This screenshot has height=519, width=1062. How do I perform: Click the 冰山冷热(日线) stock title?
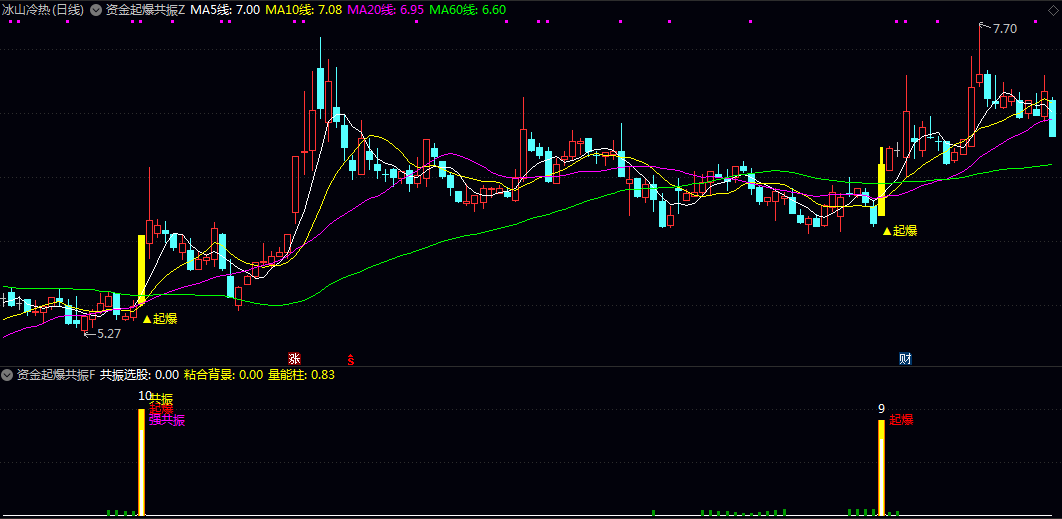click(x=43, y=10)
